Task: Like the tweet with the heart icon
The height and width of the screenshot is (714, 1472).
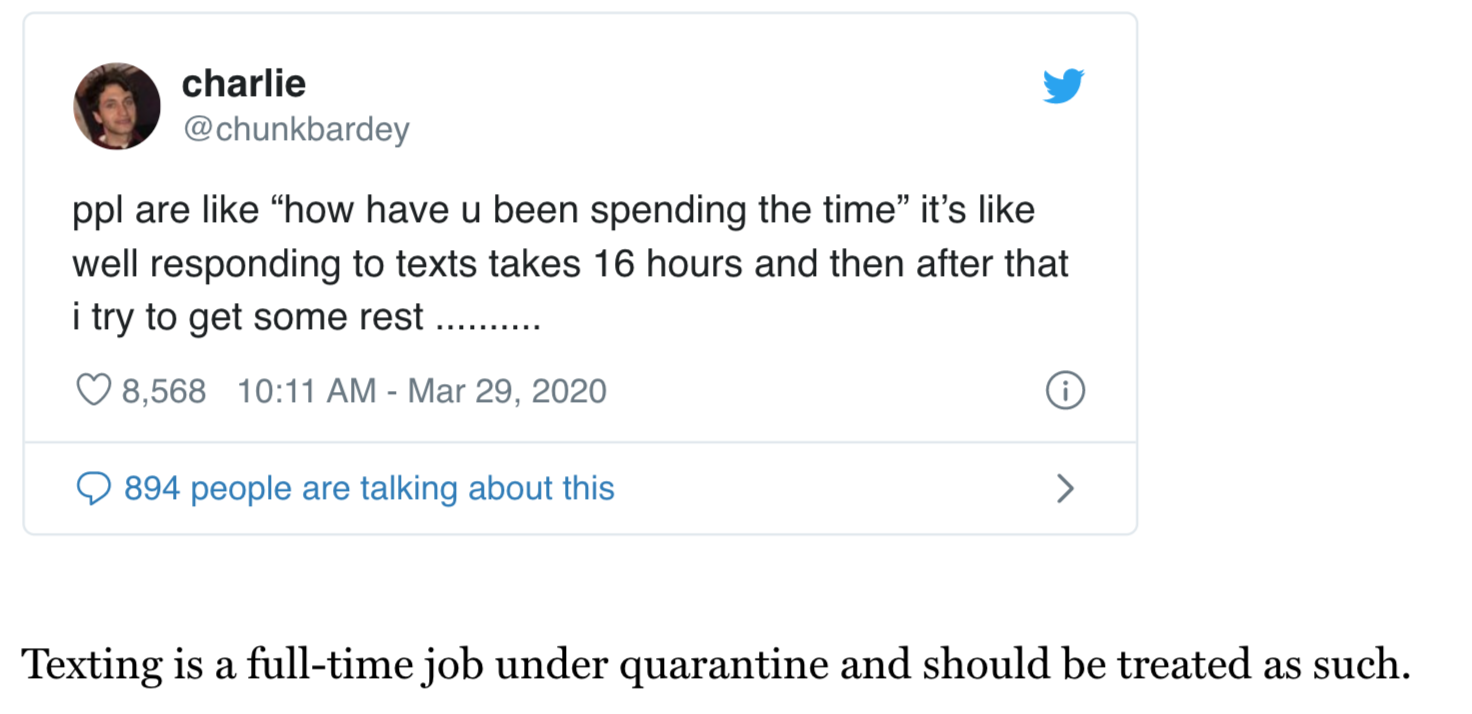Action: [93, 390]
